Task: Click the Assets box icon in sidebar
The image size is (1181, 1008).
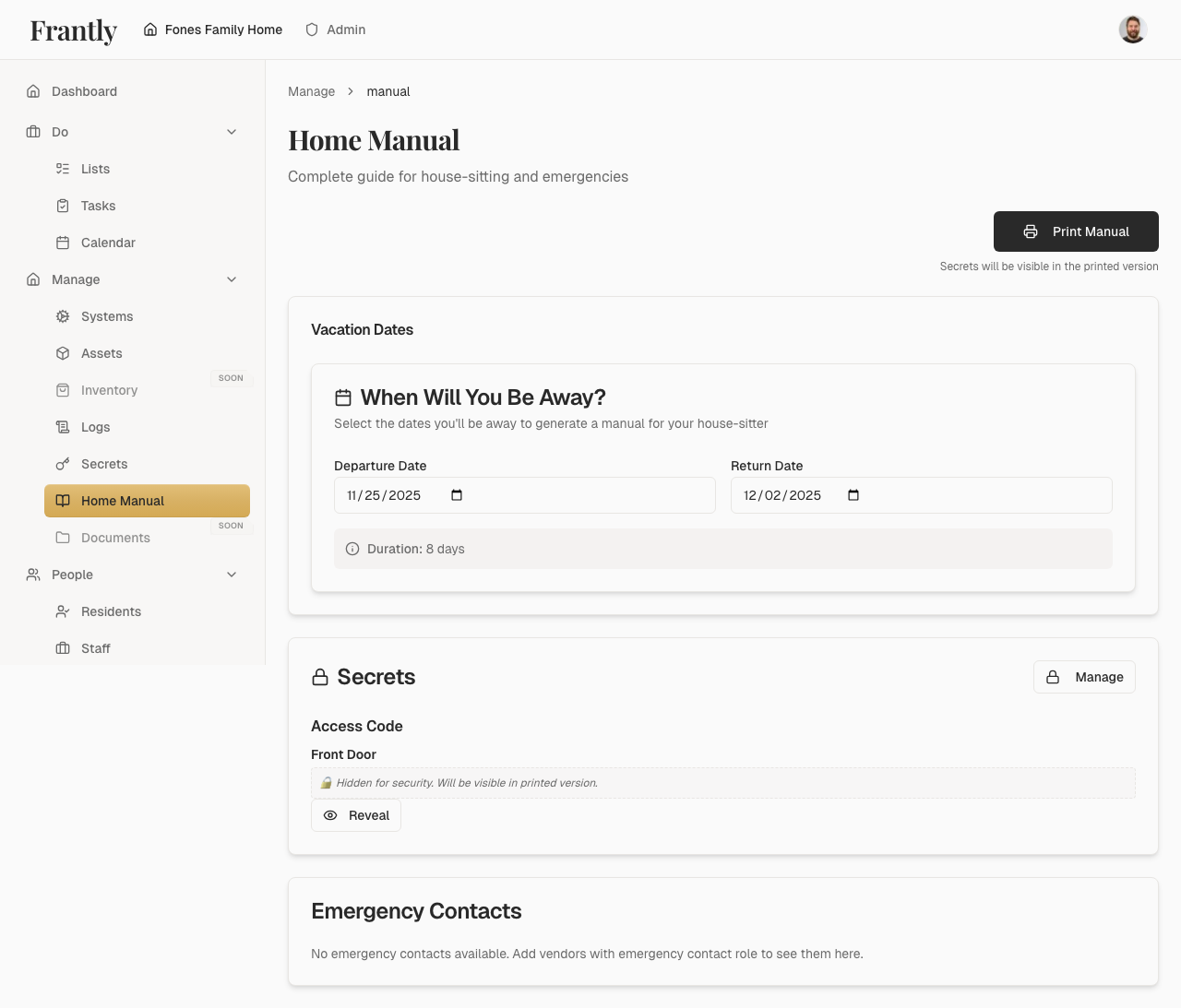Action: point(63,353)
